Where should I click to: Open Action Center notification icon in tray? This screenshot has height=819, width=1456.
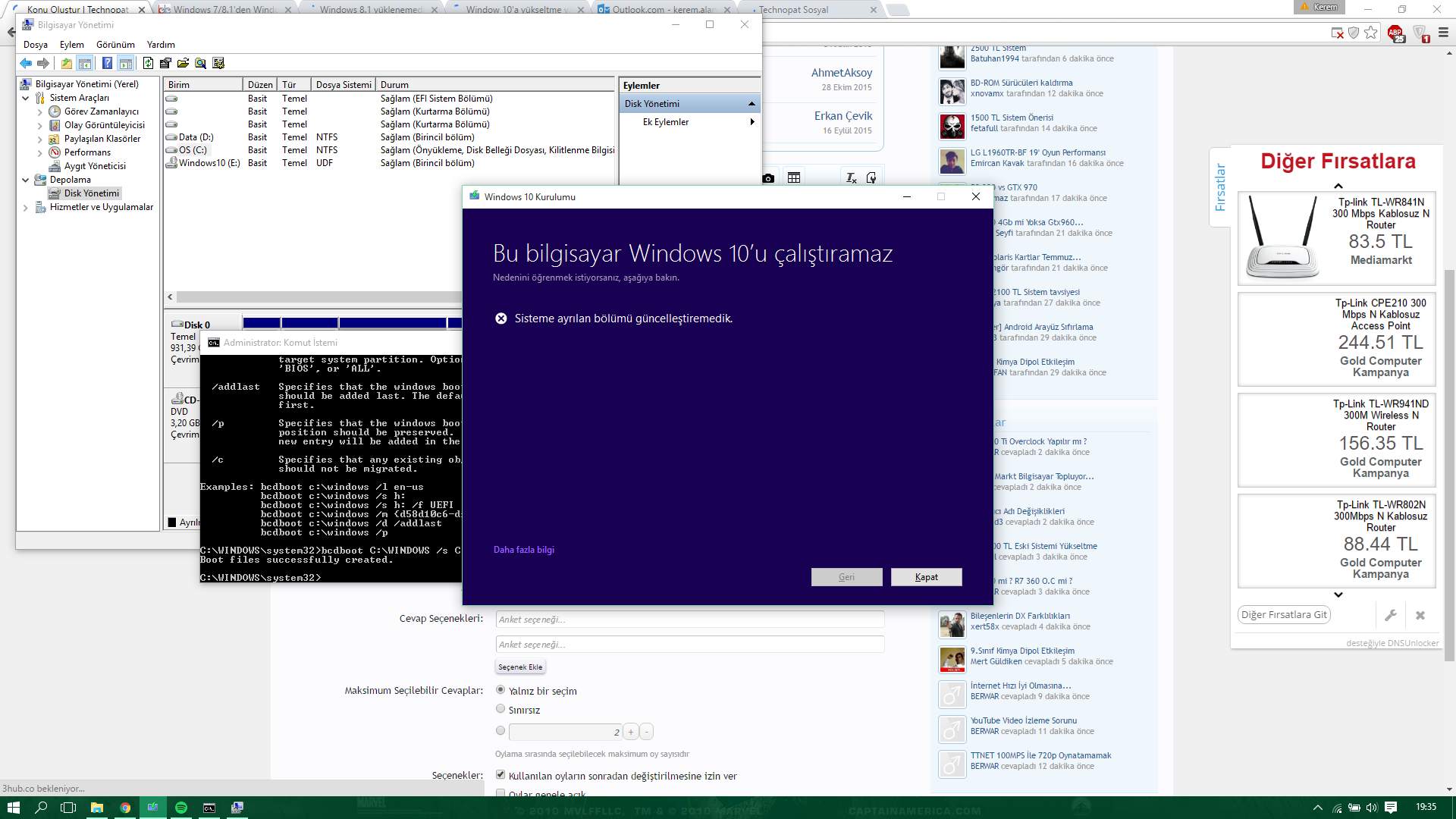[x=1391, y=808]
